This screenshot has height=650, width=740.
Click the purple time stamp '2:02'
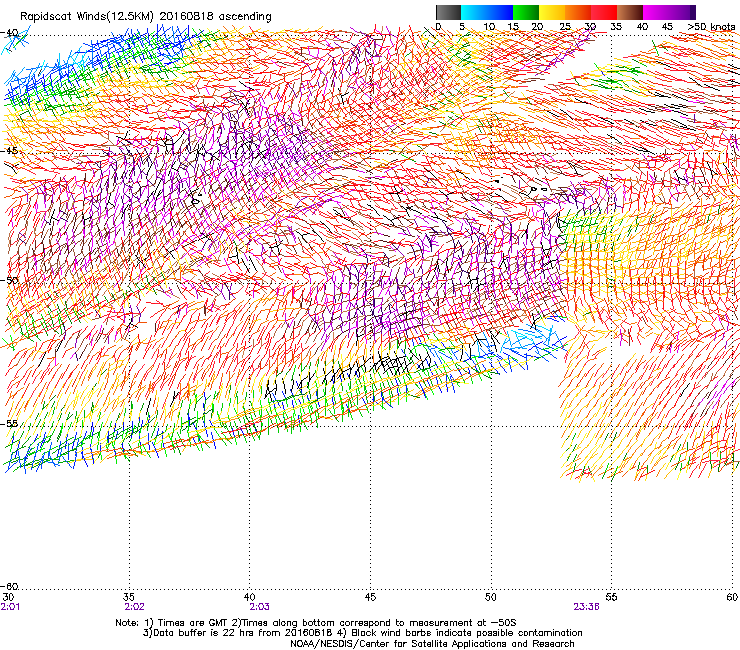[x=135, y=607]
